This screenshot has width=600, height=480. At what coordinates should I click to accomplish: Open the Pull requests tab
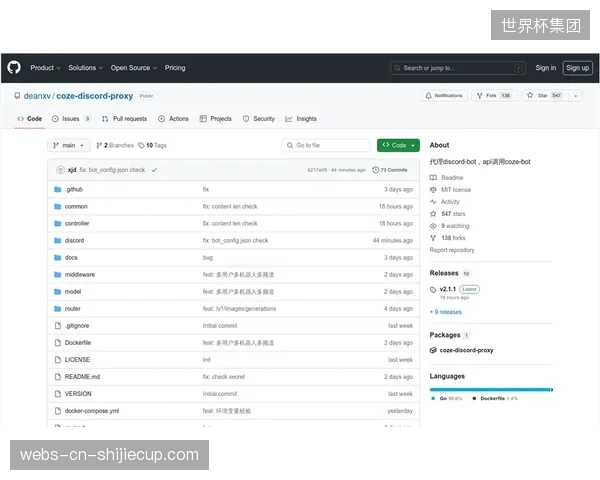click(124, 119)
